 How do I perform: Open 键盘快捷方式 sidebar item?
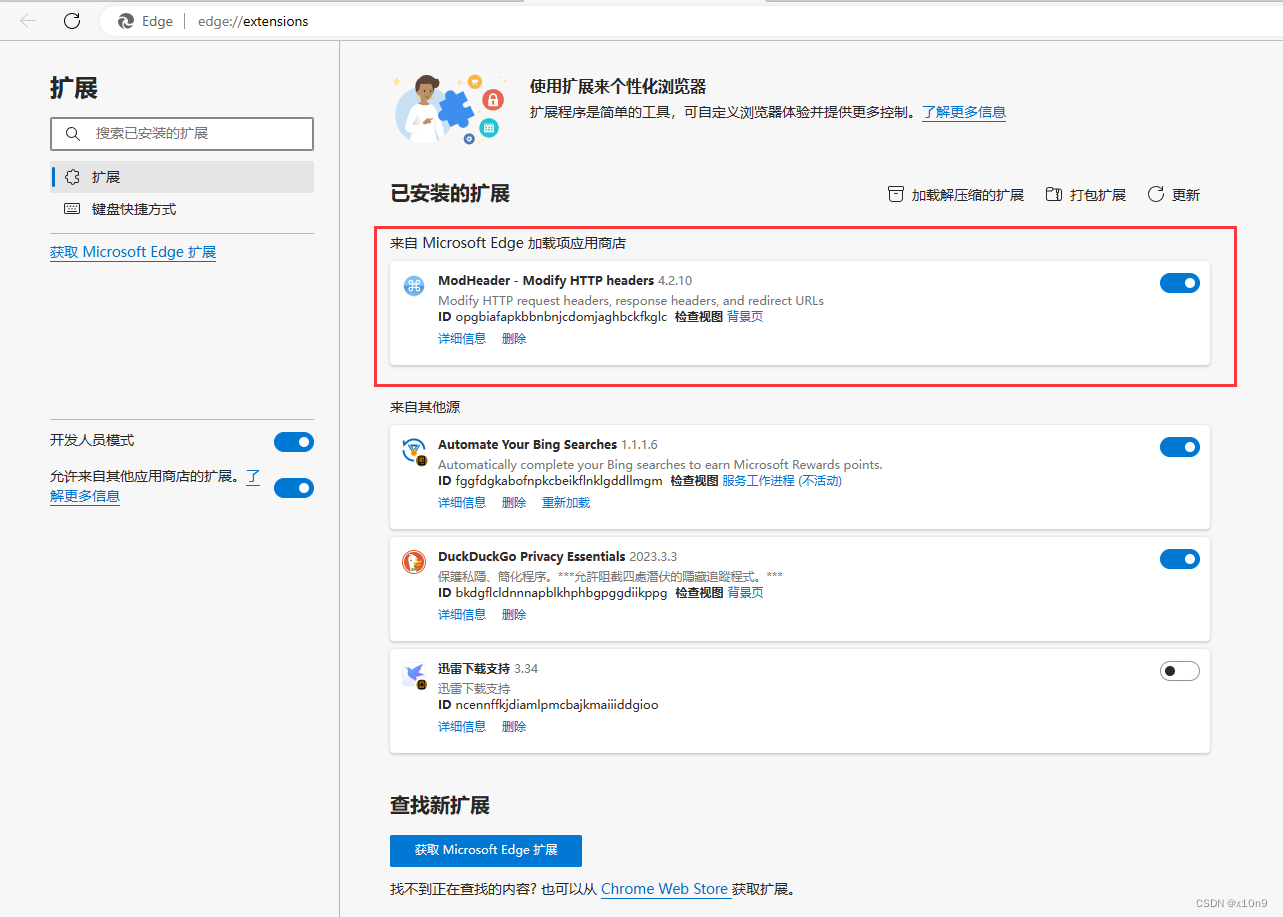182,209
